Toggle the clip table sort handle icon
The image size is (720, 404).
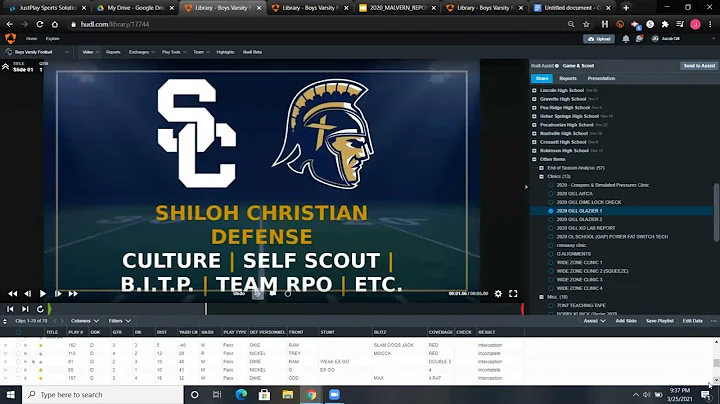(5, 321)
